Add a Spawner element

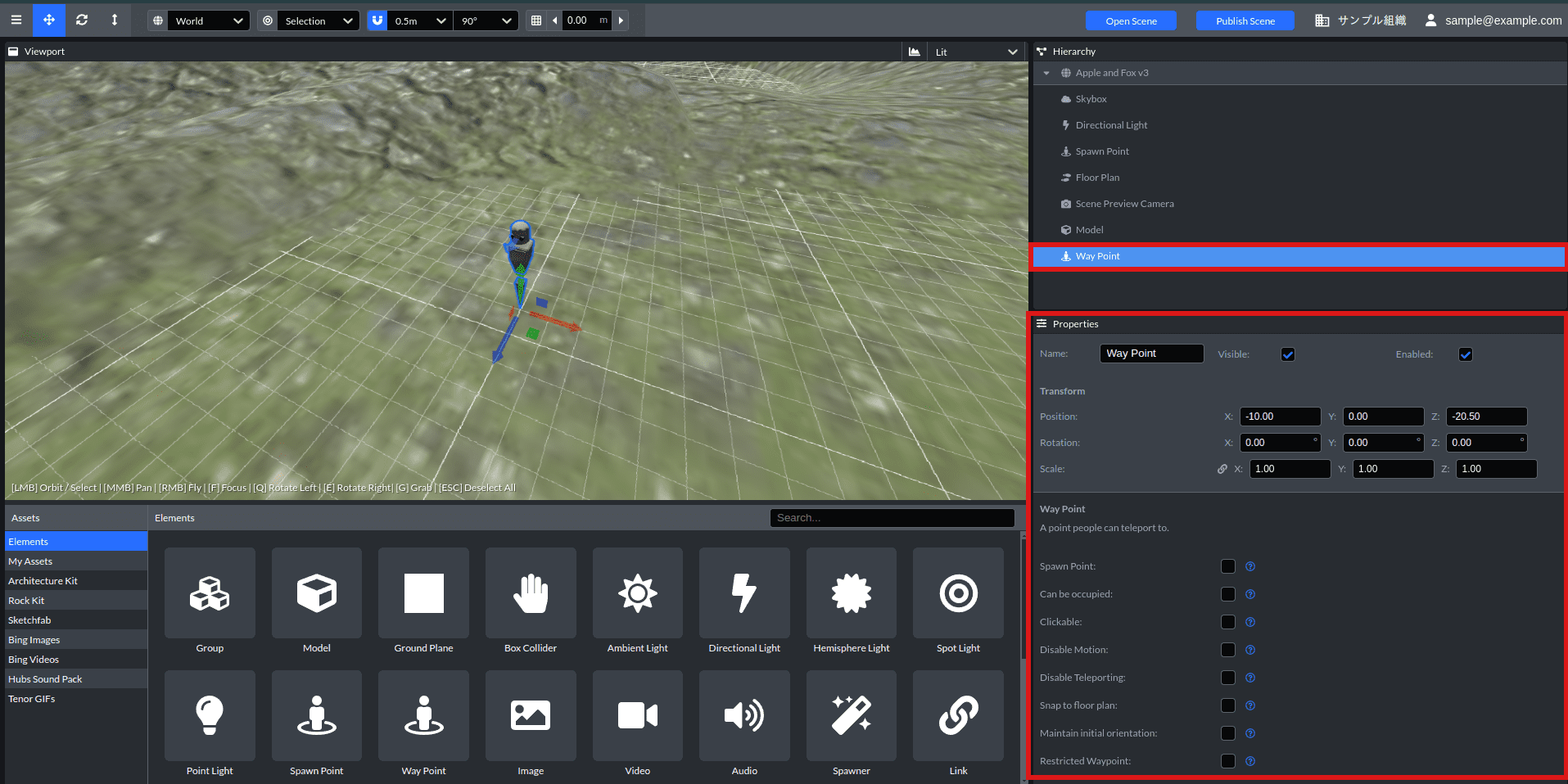tap(851, 715)
